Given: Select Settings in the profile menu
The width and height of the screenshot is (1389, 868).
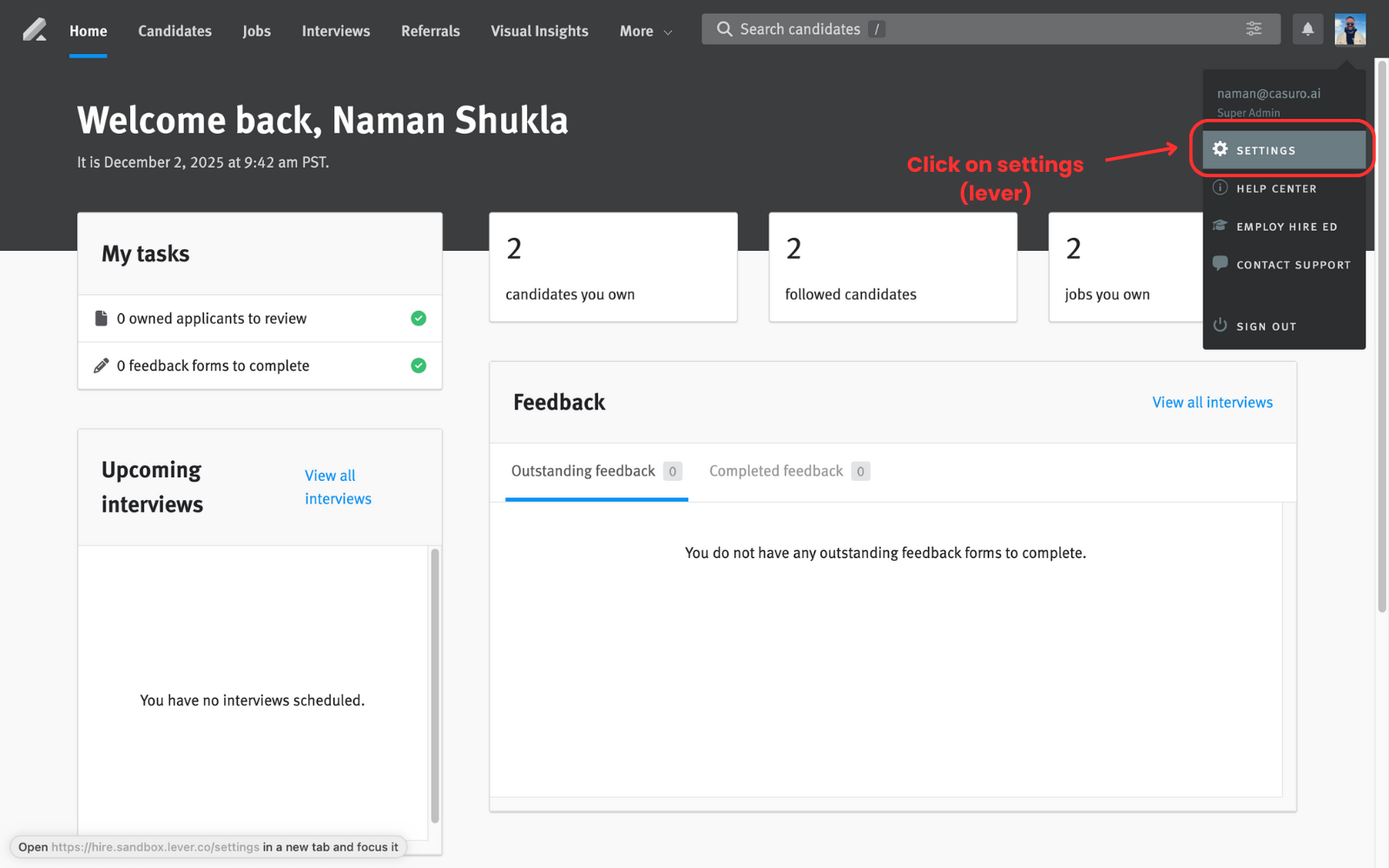Looking at the screenshot, I should tap(1284, 150).
